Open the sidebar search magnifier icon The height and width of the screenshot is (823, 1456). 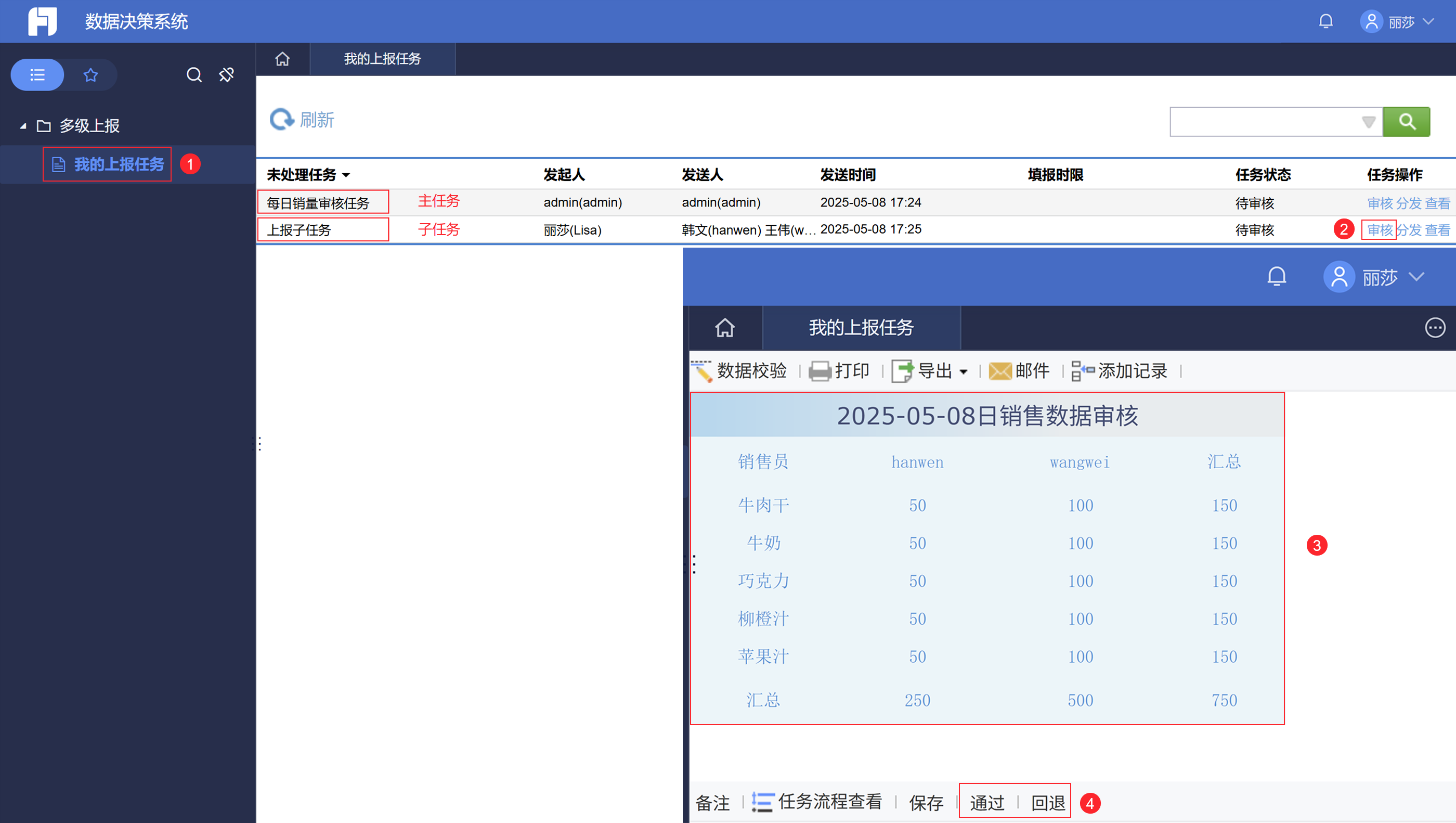[194, 75]
